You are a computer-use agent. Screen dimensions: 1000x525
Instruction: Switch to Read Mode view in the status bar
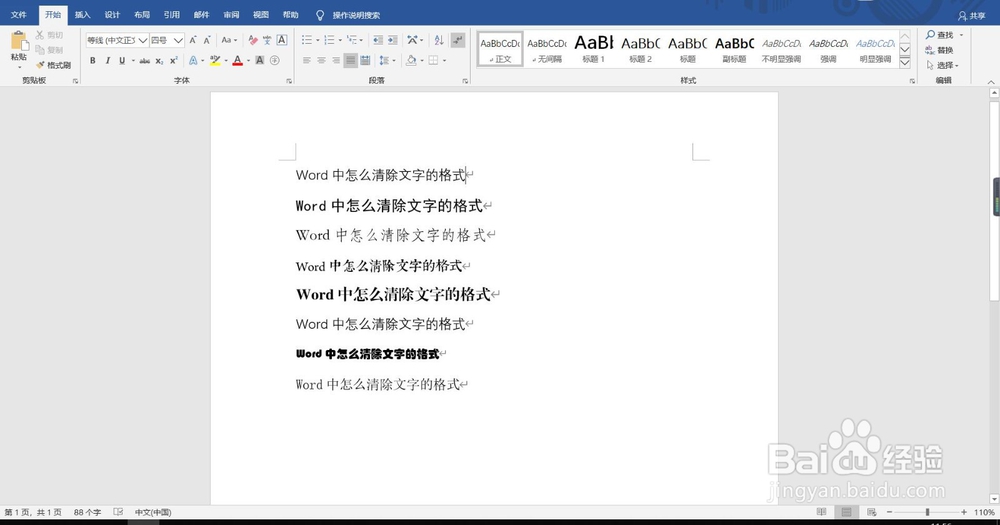[x=821, y=512]
